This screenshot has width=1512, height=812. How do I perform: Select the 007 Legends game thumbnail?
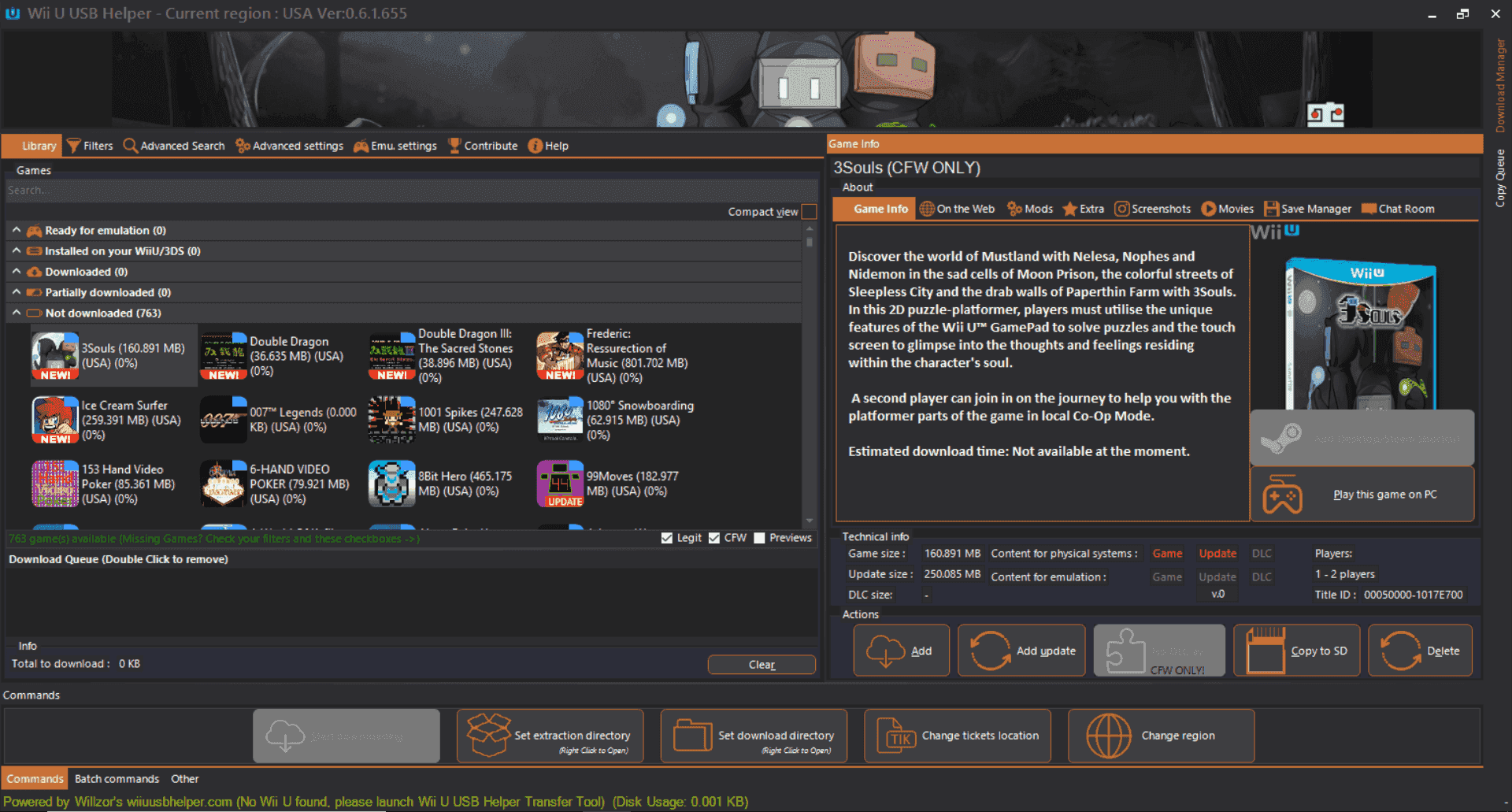pyautogui.click(x=224, y=420)
